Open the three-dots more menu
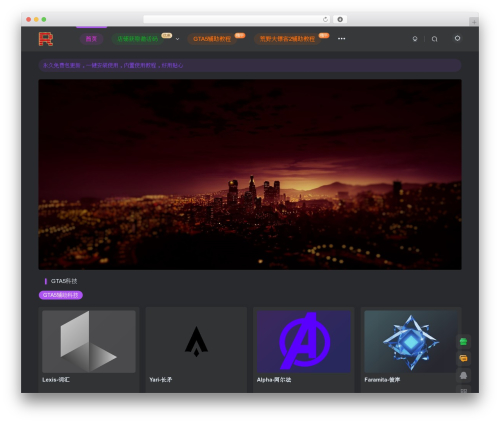This screenshot has height=423, width=500. tap(341, 39)
